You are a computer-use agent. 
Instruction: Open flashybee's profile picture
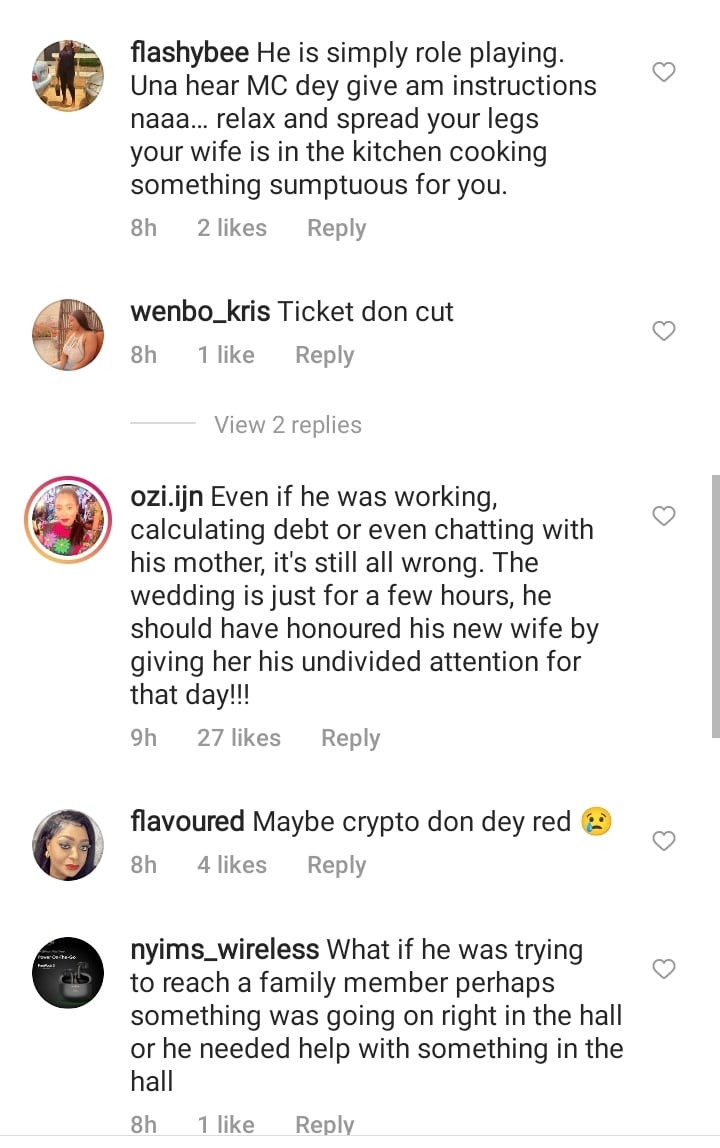[x=69, y=75]
